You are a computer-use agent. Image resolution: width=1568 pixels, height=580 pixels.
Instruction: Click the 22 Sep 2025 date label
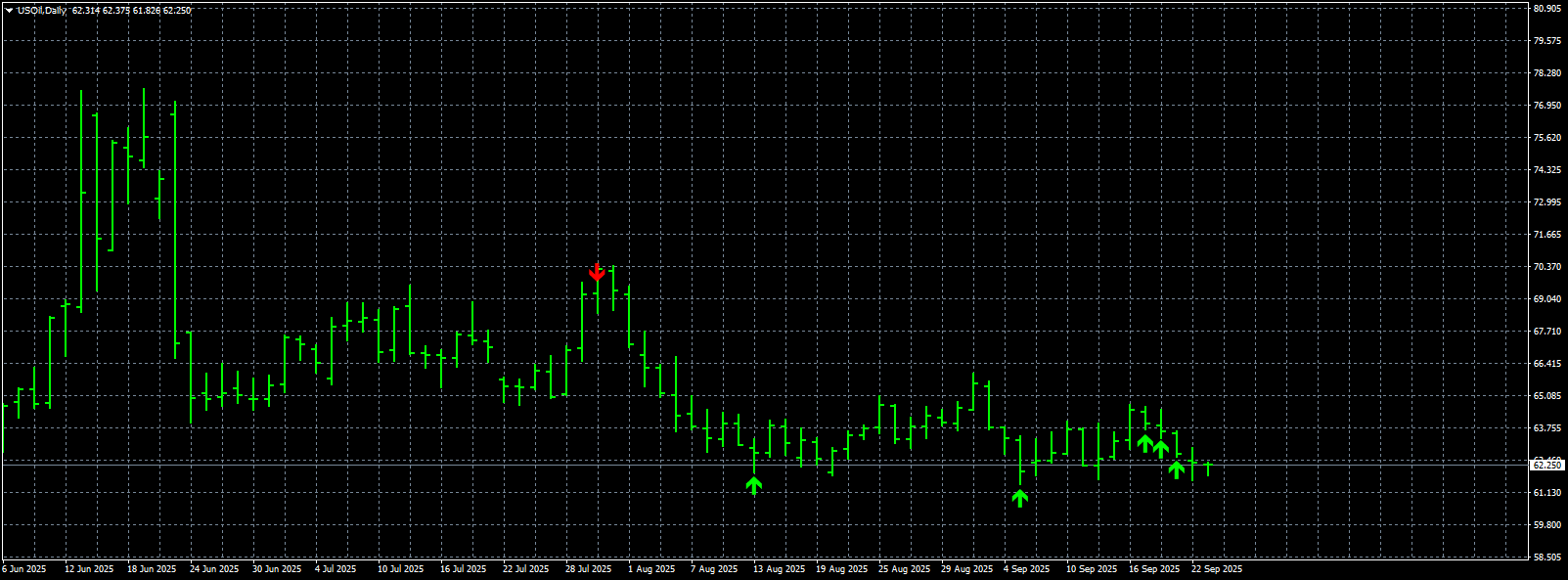(x=1217, y=568)
